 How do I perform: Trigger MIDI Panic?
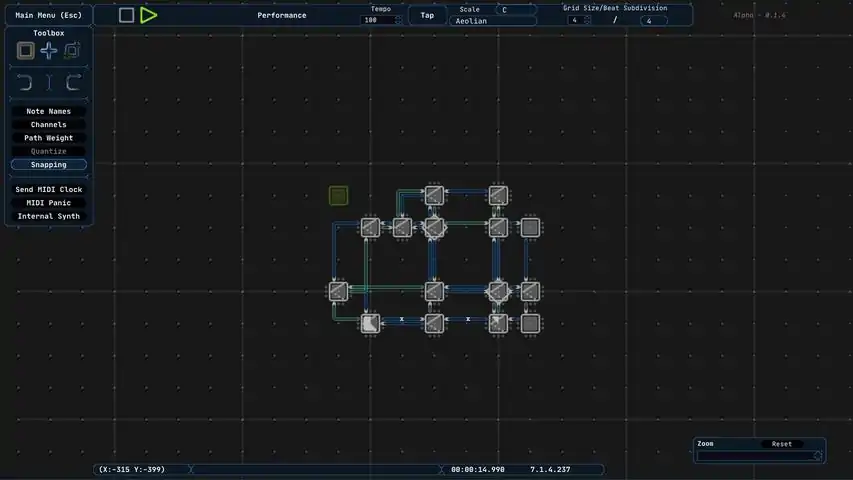click(x=48, y=202)
